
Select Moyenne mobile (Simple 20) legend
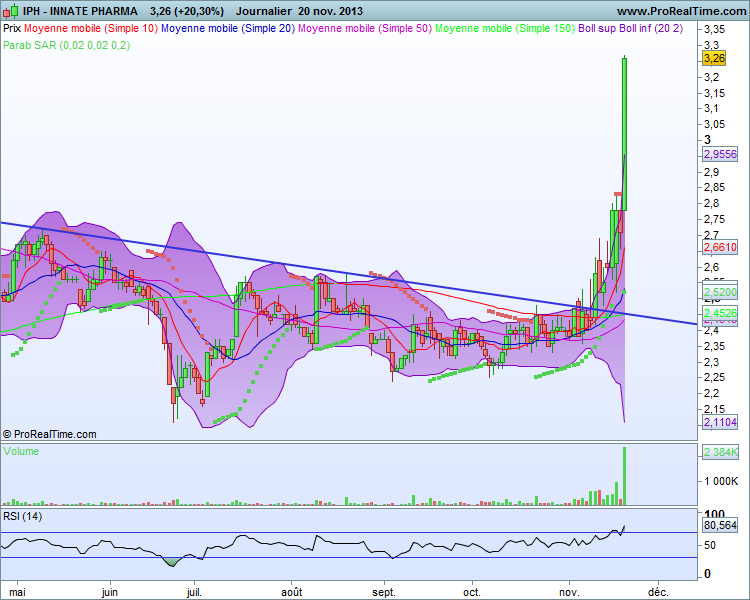tap(228, 28)
